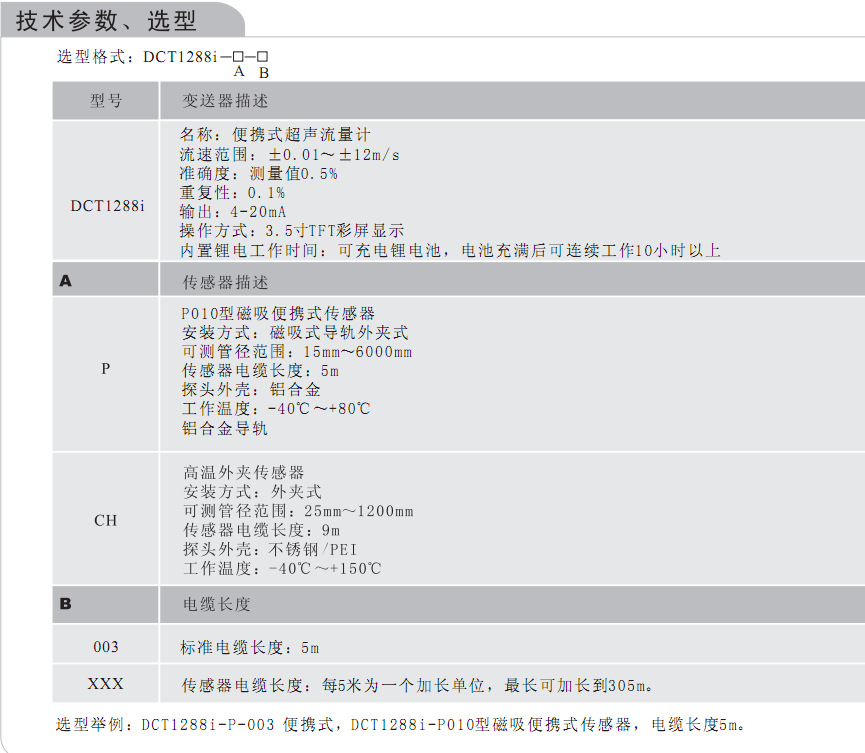The height and width of the screenshot is (753, 865).
Task: Click the bold 'A' section header cell
Action: (106, 280)
